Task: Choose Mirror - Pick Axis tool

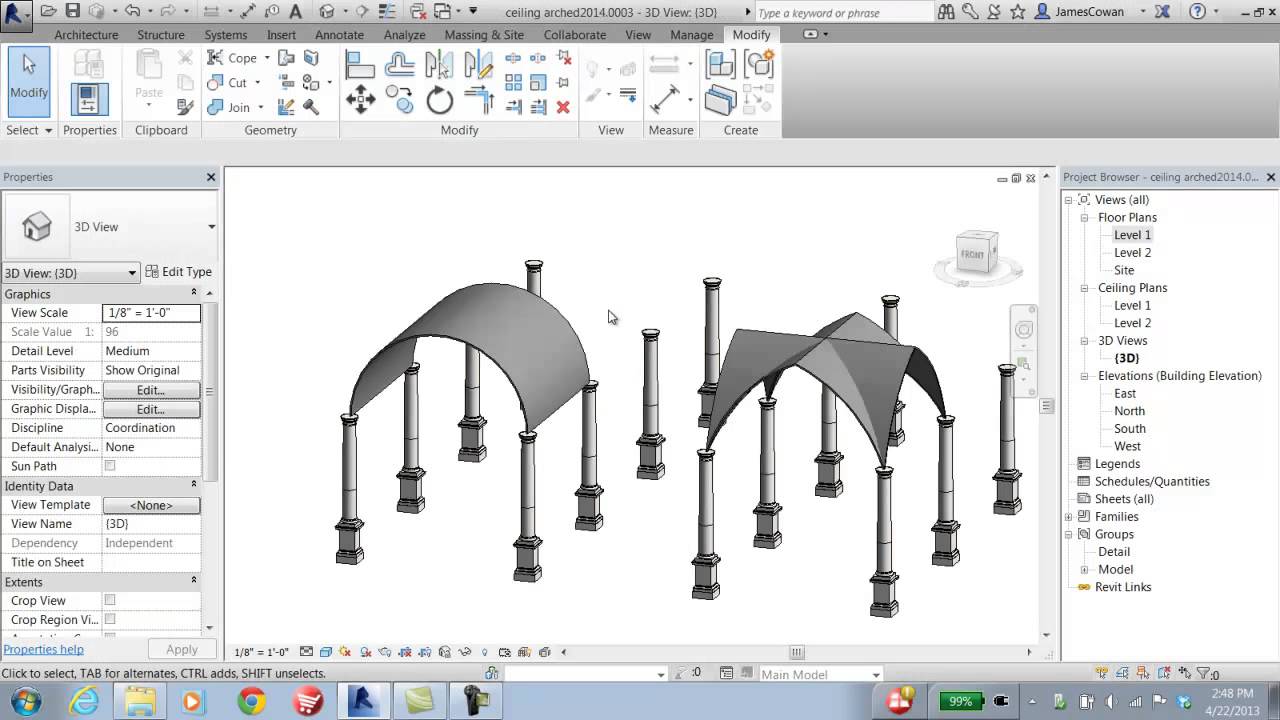Action: pos(438,65)
